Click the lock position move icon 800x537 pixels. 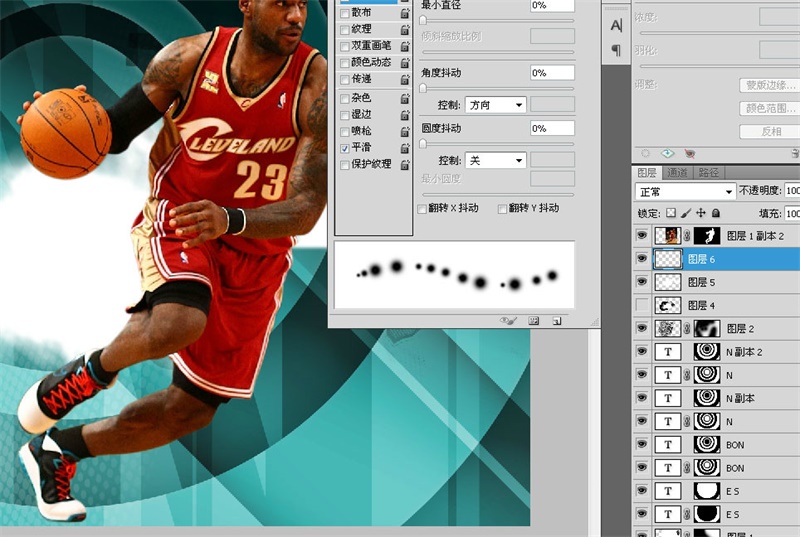click(x=701, y=213)
